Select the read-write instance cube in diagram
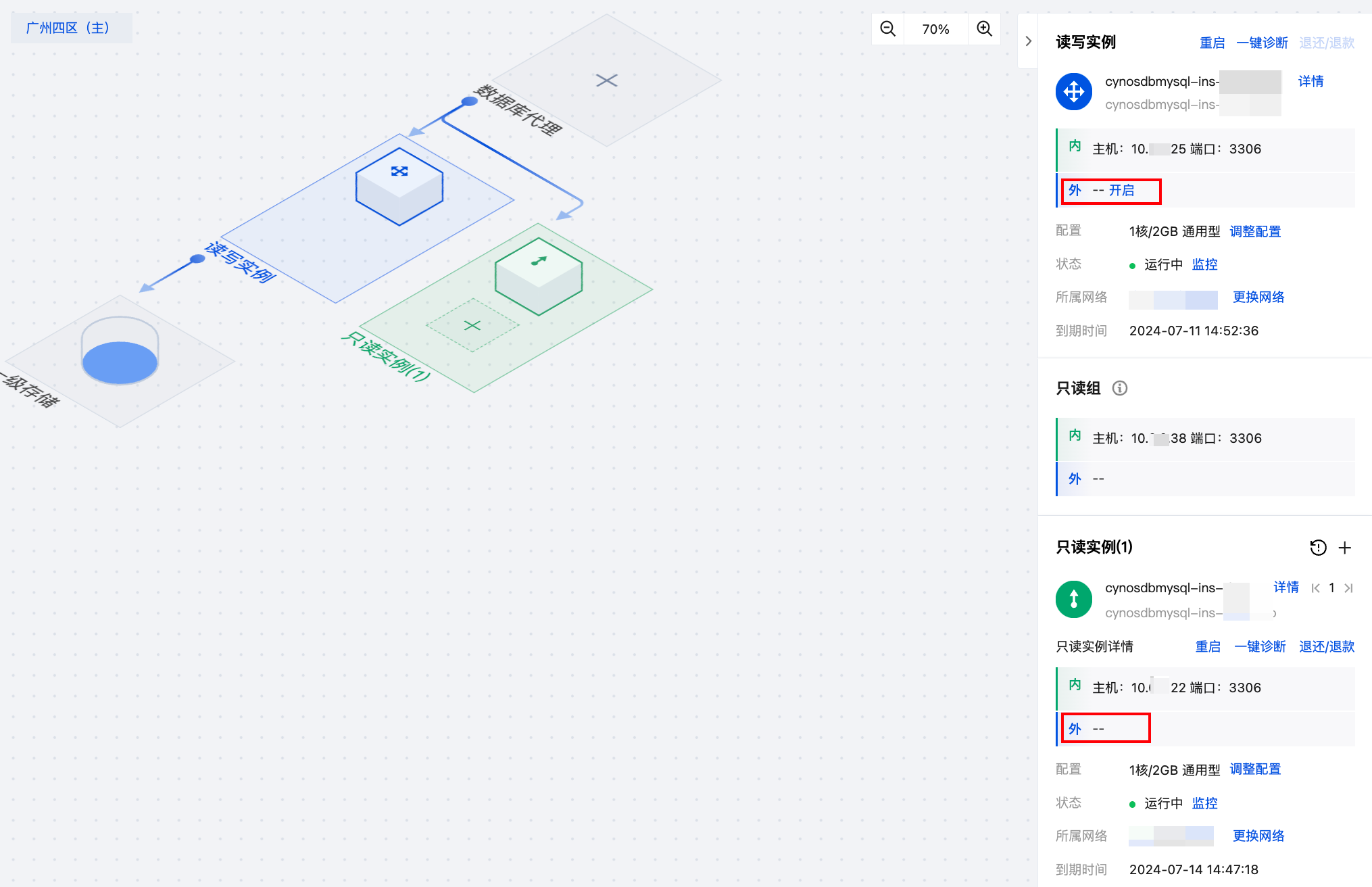The height and width of the screenshot is (887, 1372). (399, 187)
